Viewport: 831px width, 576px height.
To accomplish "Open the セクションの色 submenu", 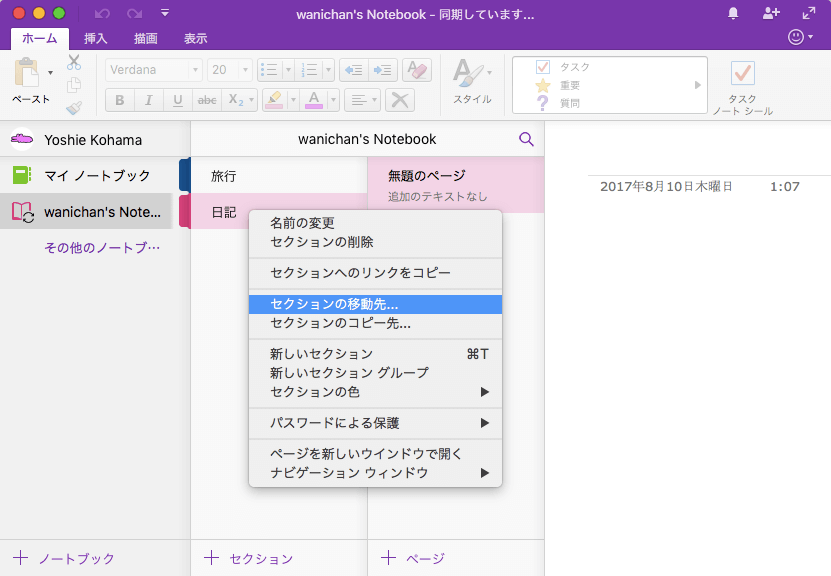I will point(375,392).
